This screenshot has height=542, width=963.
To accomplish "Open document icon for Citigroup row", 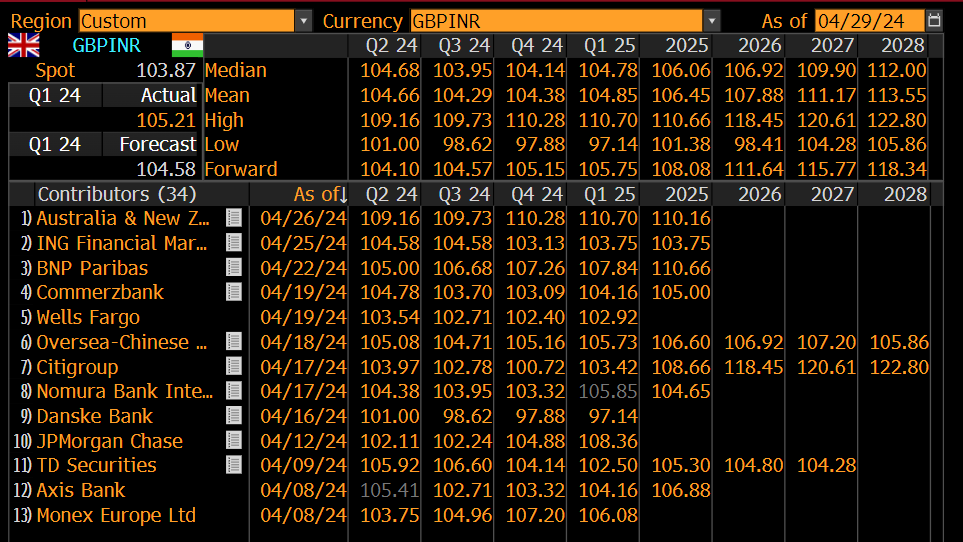I will (x=233, y=366).
